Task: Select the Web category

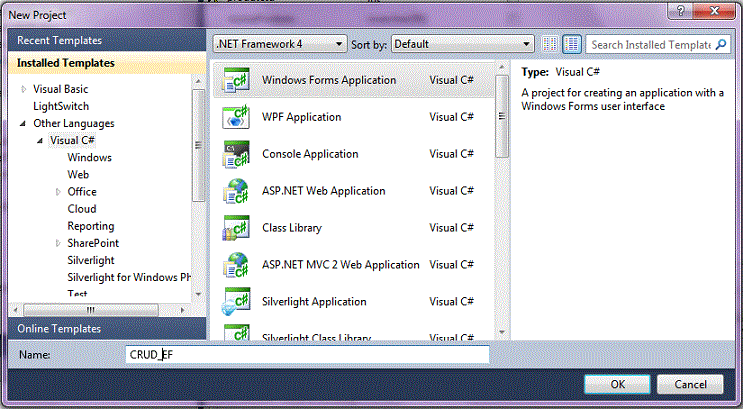Action: (78, 174)
